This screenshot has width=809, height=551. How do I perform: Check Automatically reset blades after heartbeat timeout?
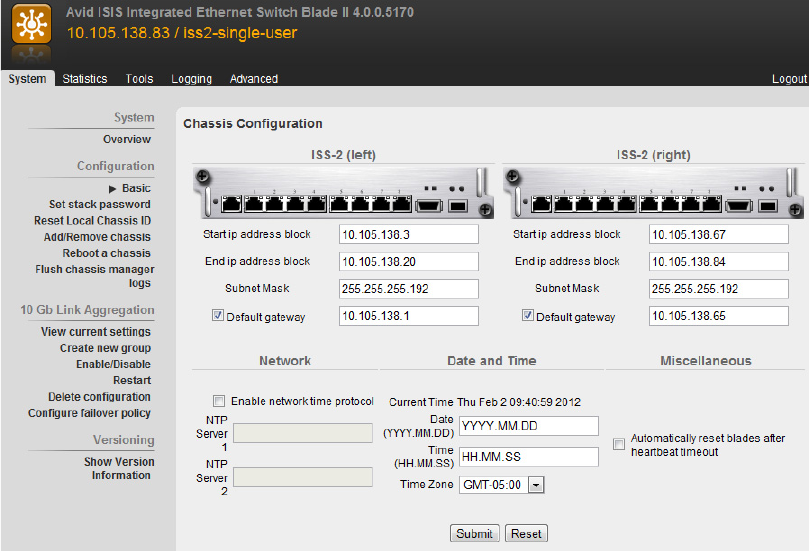(619, 444)
